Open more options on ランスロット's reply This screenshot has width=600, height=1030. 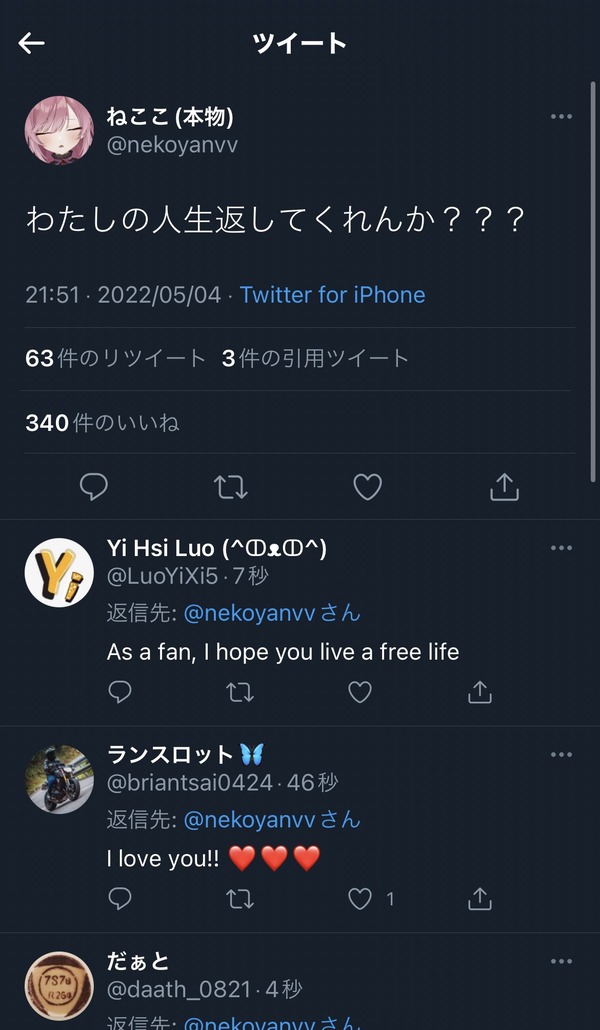[561, 754]
